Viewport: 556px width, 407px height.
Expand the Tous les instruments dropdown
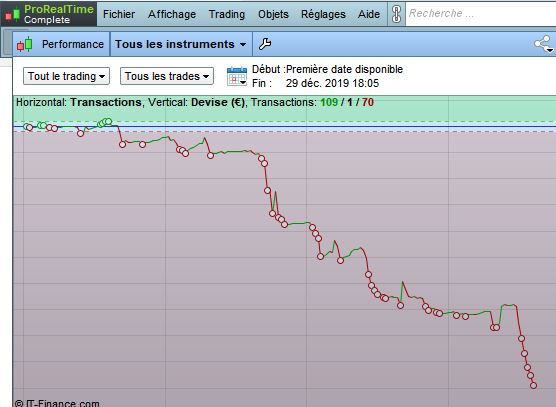pos(181,44)
